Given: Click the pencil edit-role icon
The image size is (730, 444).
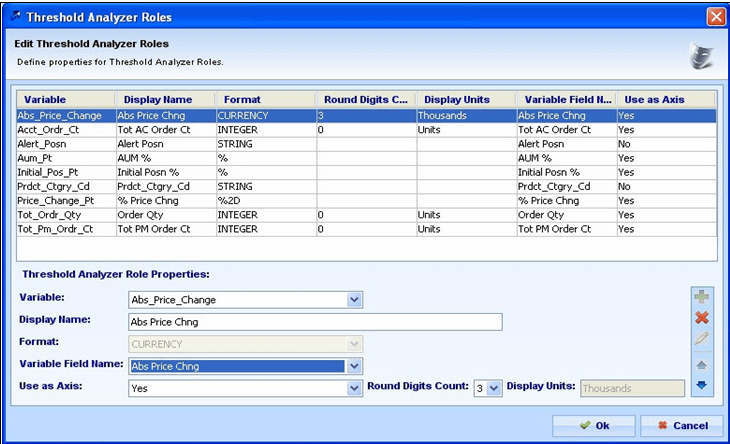Looking at the screenshot, I should [x=702, y=338].
